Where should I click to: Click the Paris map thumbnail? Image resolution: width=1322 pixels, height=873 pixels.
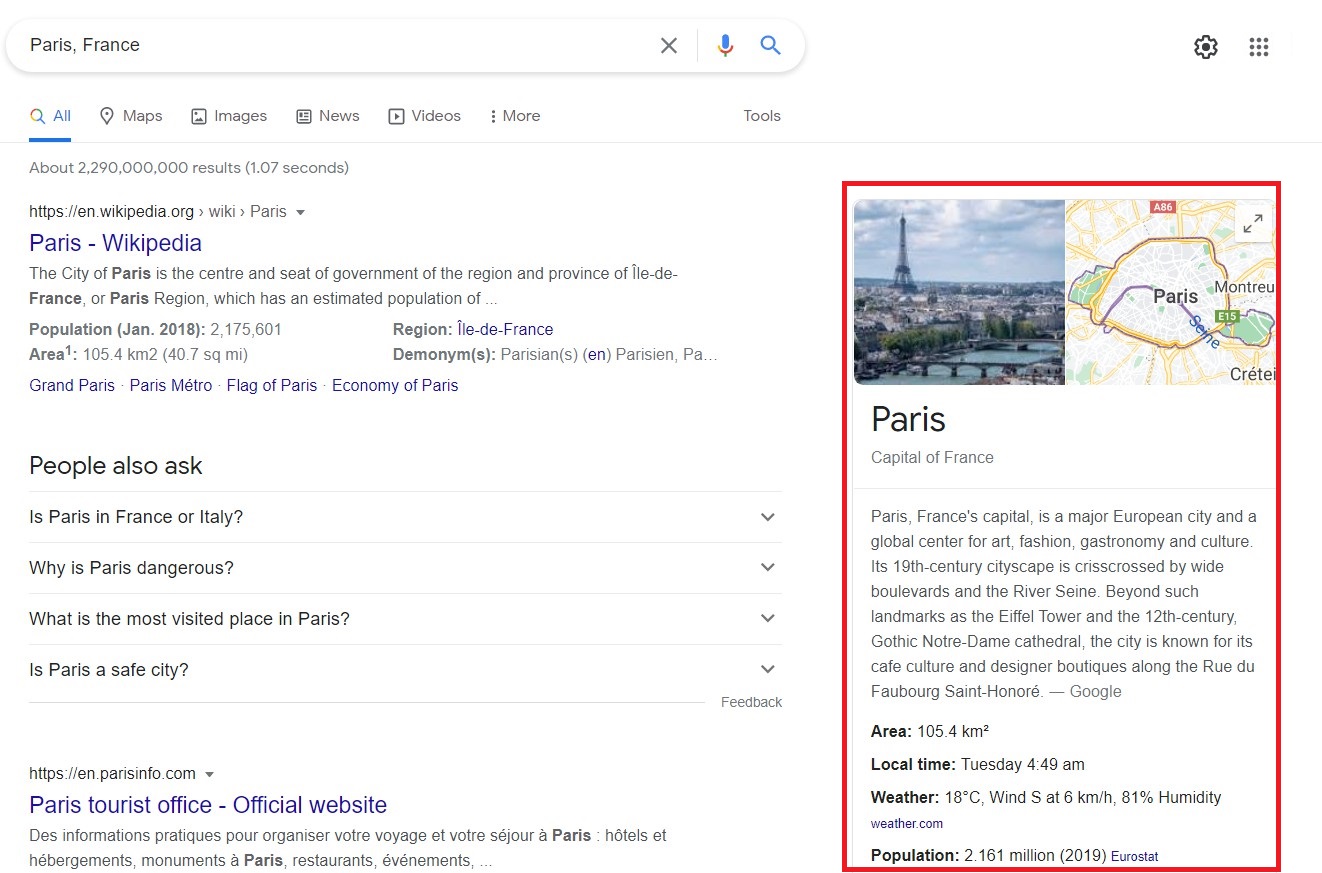click(x=1171, y=292)
